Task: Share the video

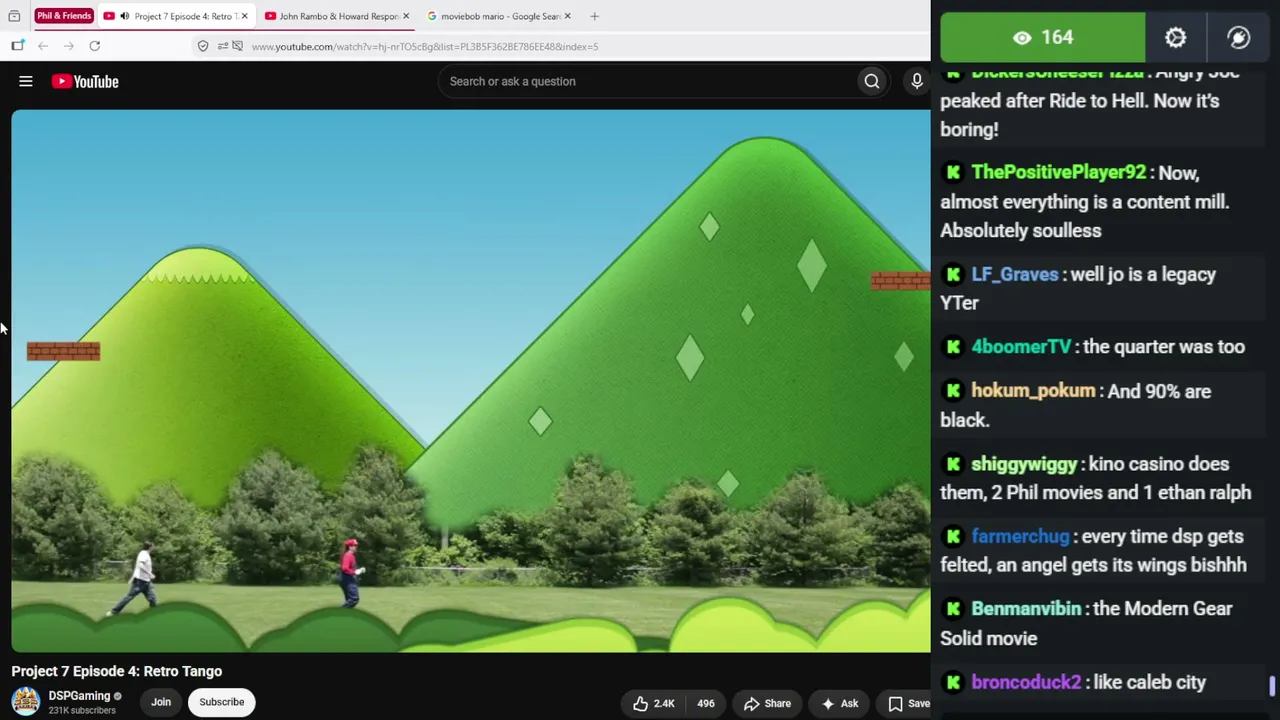Action: (767, 703)
